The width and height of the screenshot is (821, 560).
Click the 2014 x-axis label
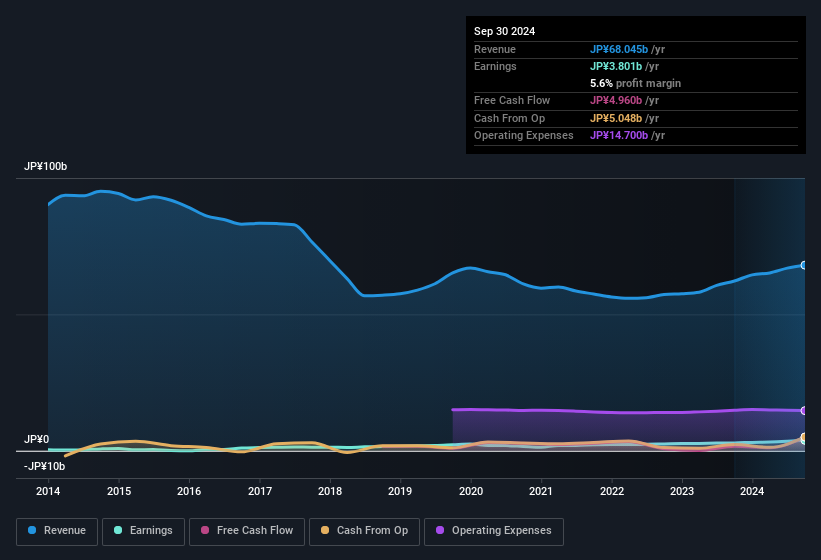48,491
